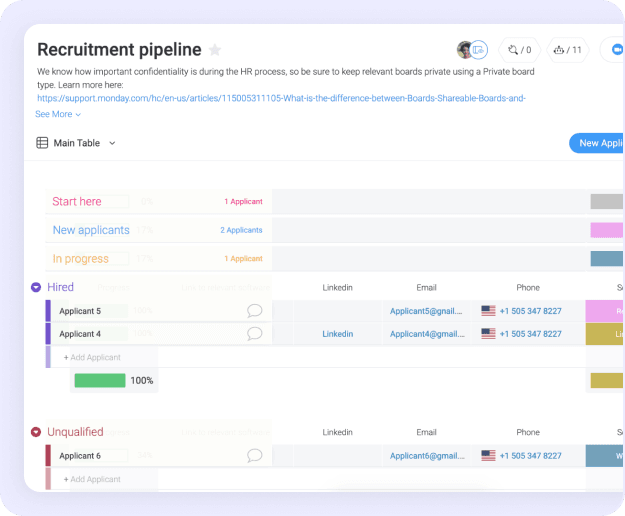Open the Main Table view dropdown arrow
This screenshot has height=516, width=625.
112,143
